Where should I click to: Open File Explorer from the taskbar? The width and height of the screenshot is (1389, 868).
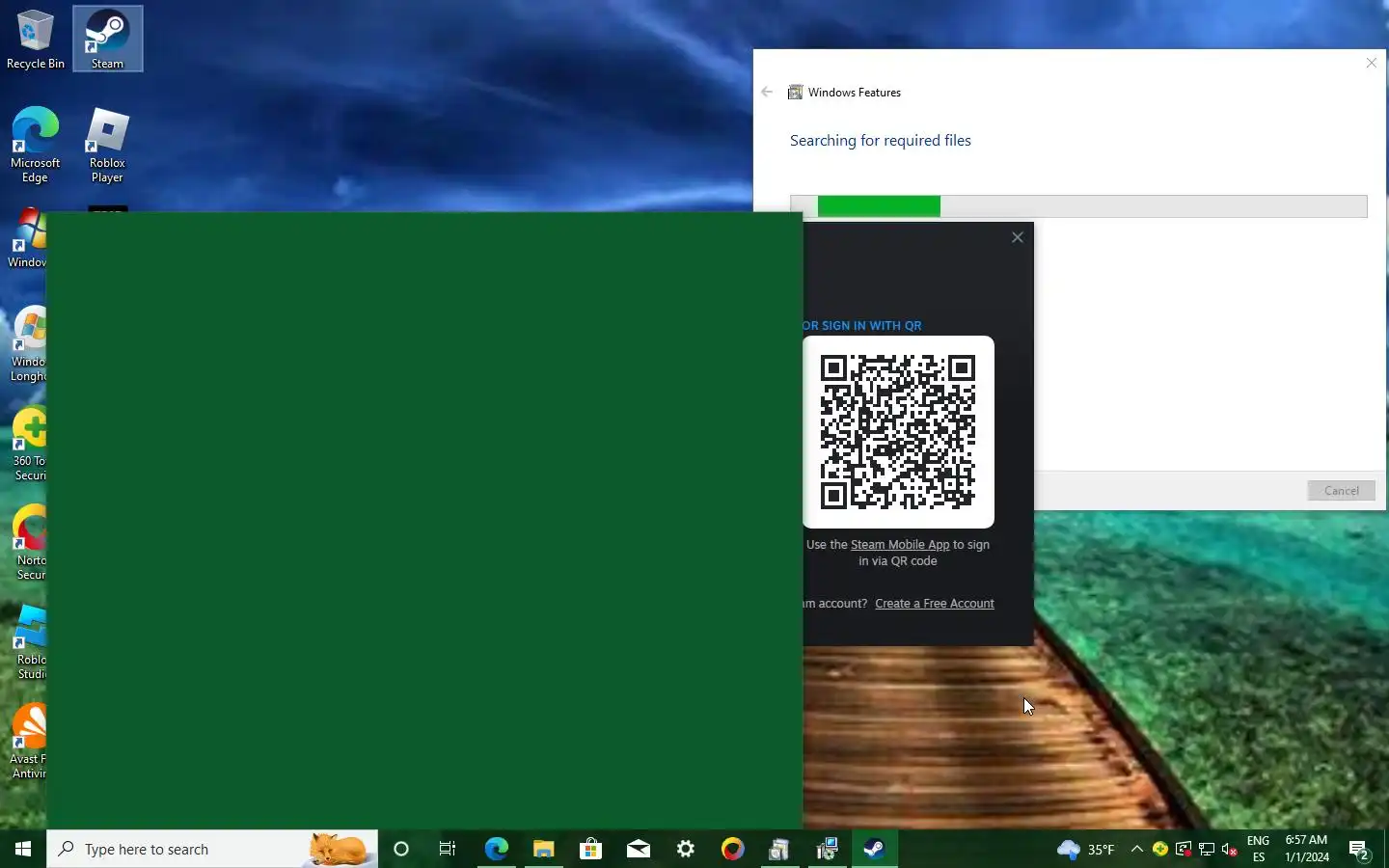pyautogui.click(x=543, y=849)
